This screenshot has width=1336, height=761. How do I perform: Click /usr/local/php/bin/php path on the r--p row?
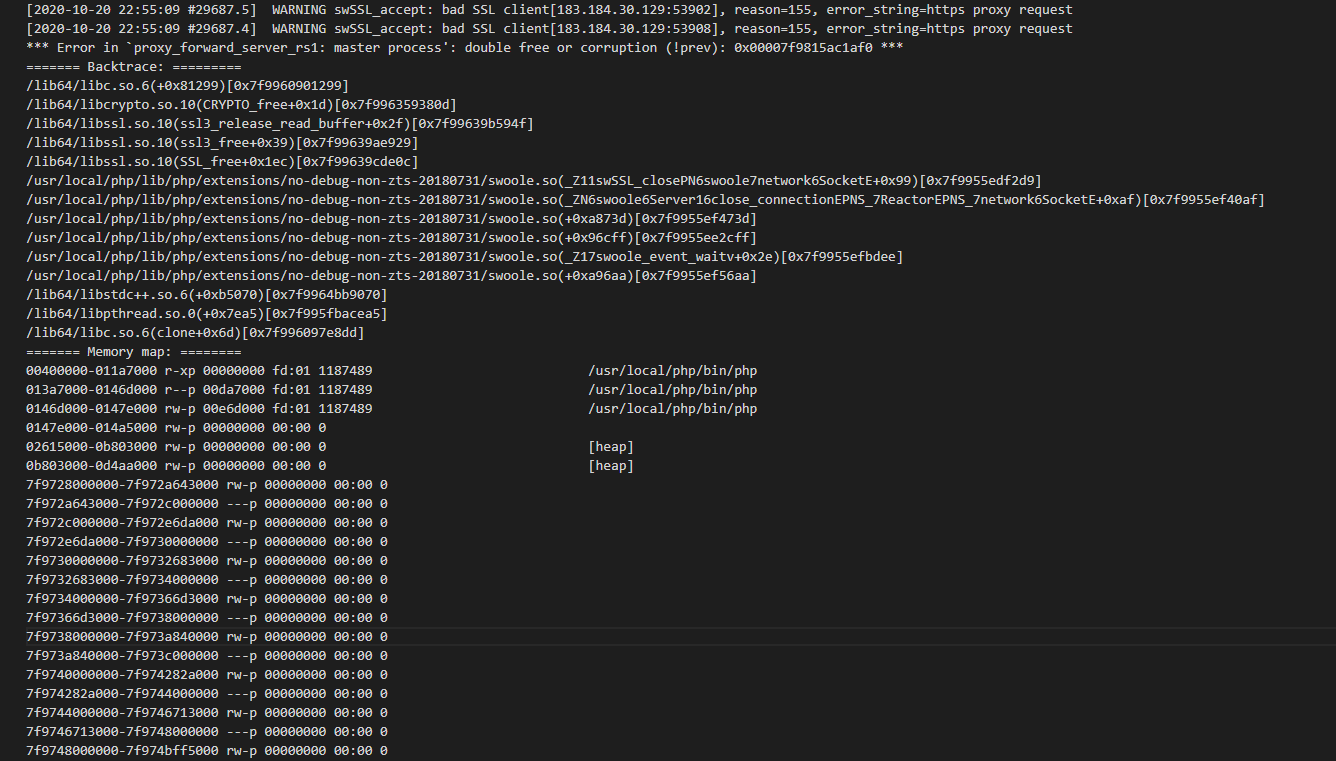coord(672,390)
